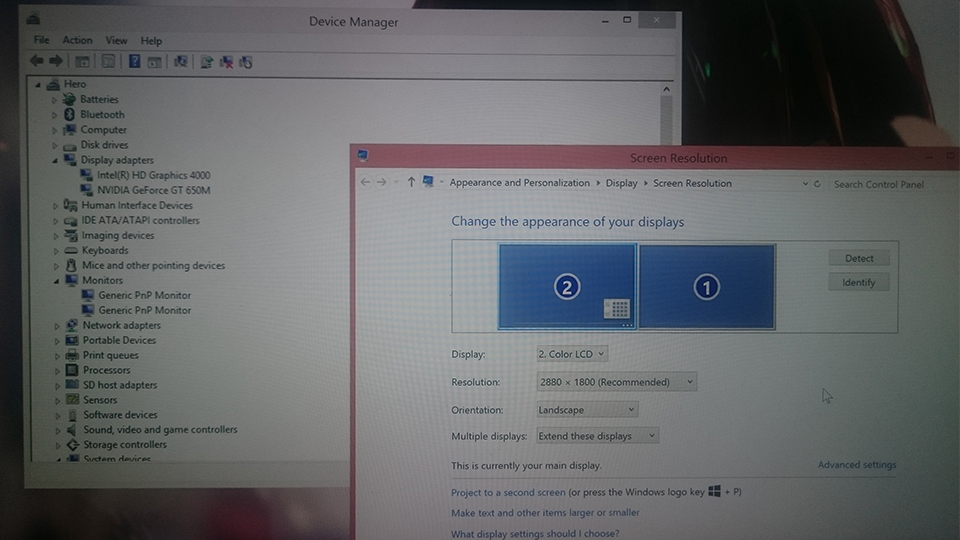Click Display in the breadcrumb path
This screenshot has height=540, width=960.
[x=621, y=183]
